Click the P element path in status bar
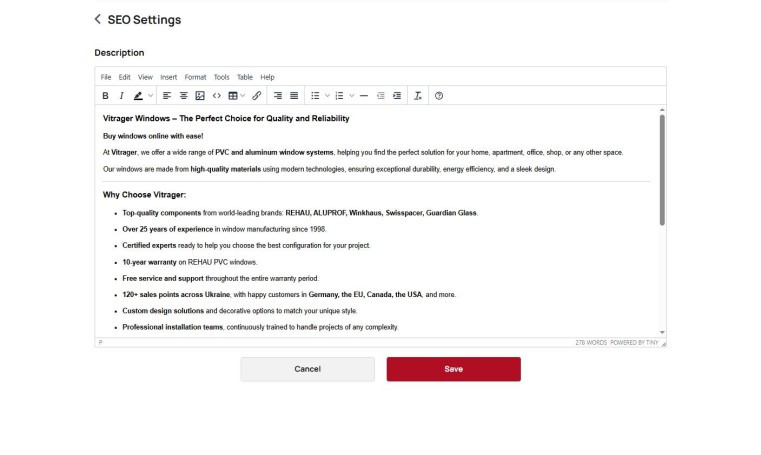The height and width of the screenshot is (455, 761). click(100, 342)
